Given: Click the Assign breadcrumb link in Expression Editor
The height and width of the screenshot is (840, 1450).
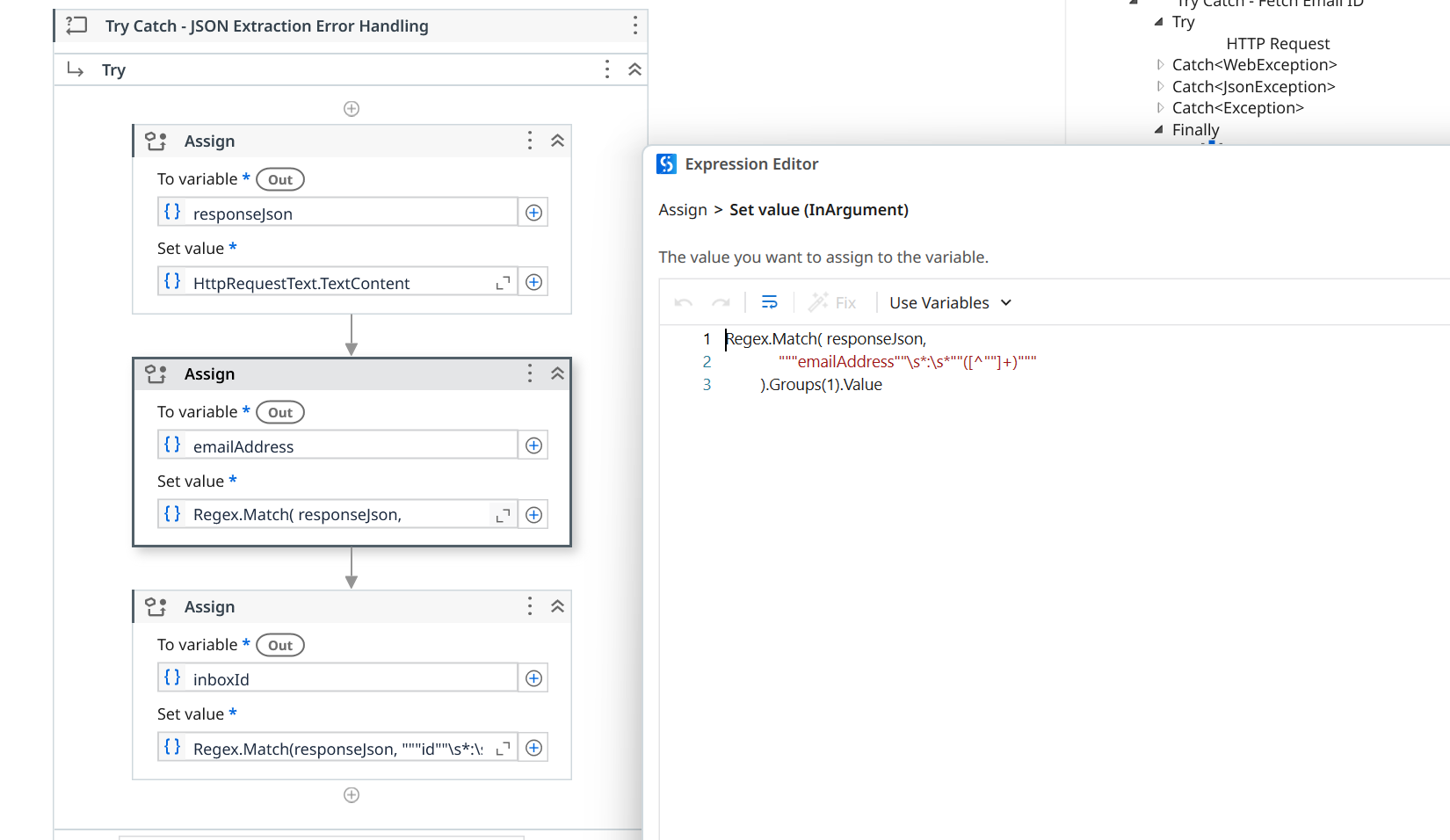Looking at the screenshot, I should click(x=683, y=210).
